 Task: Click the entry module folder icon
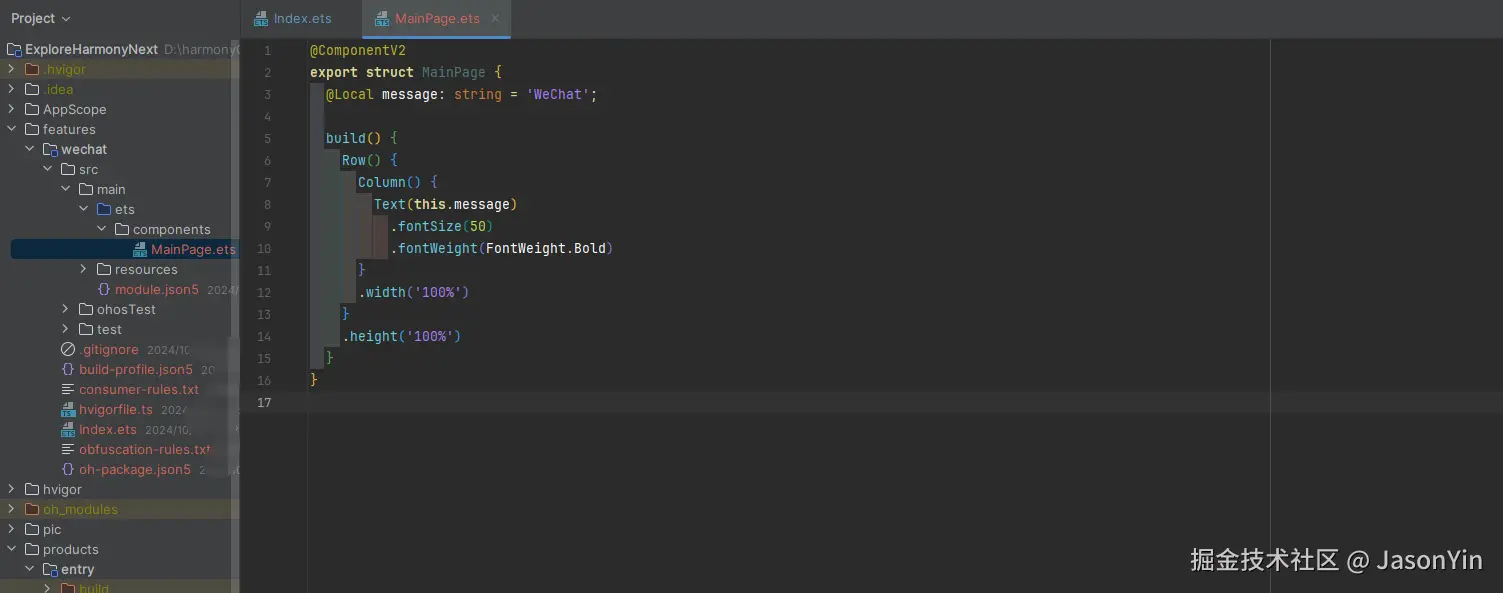[x=50, y=569]
